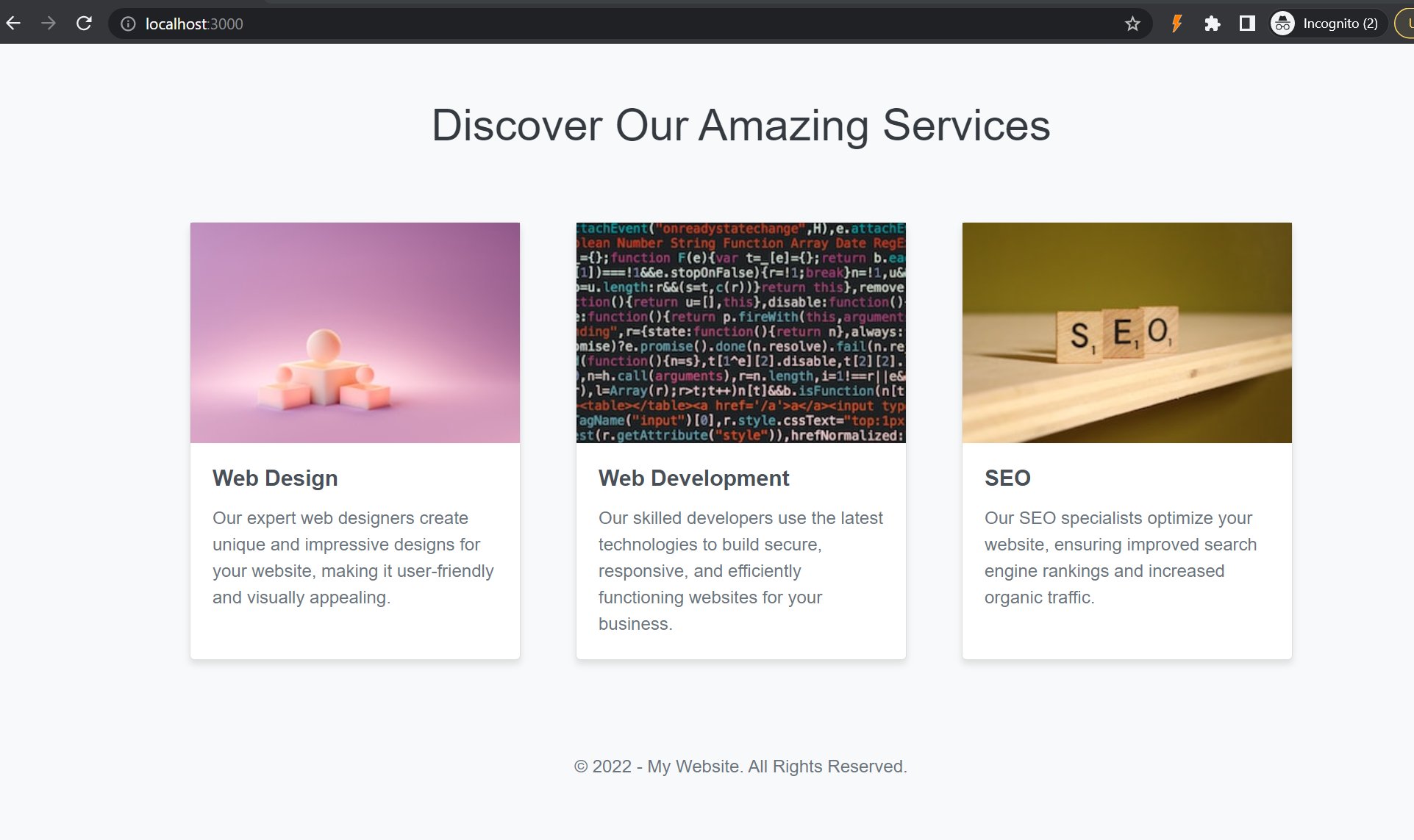
Task: Click the orange lightning bolt extension icon
Action: point(1176,24)
